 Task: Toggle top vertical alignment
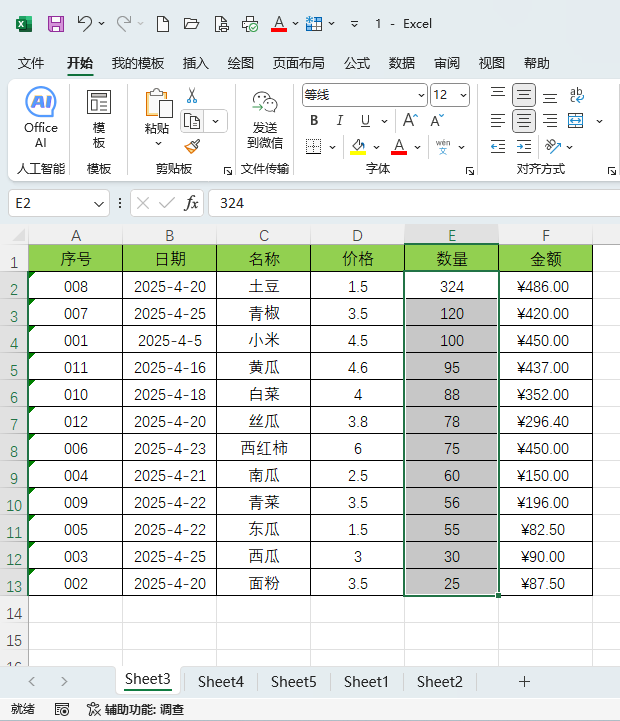click(498, 95)
